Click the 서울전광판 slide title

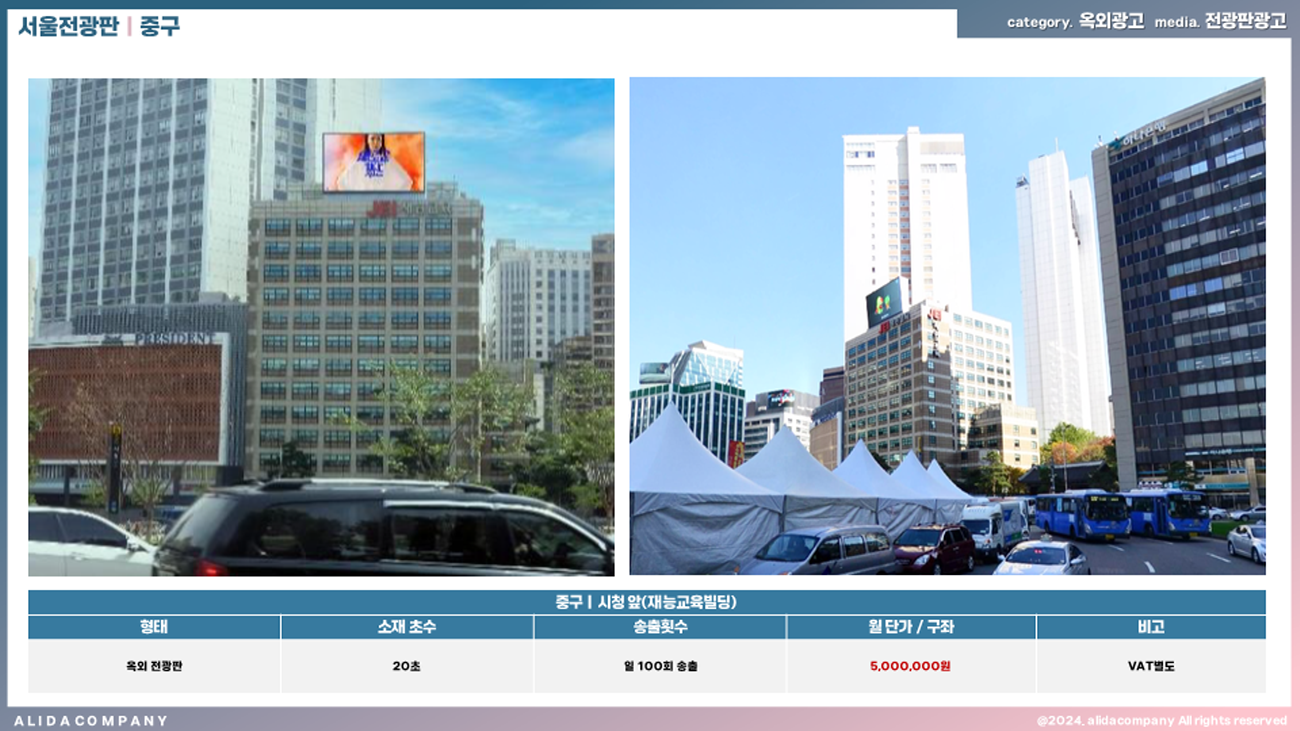tap(65, 26)
